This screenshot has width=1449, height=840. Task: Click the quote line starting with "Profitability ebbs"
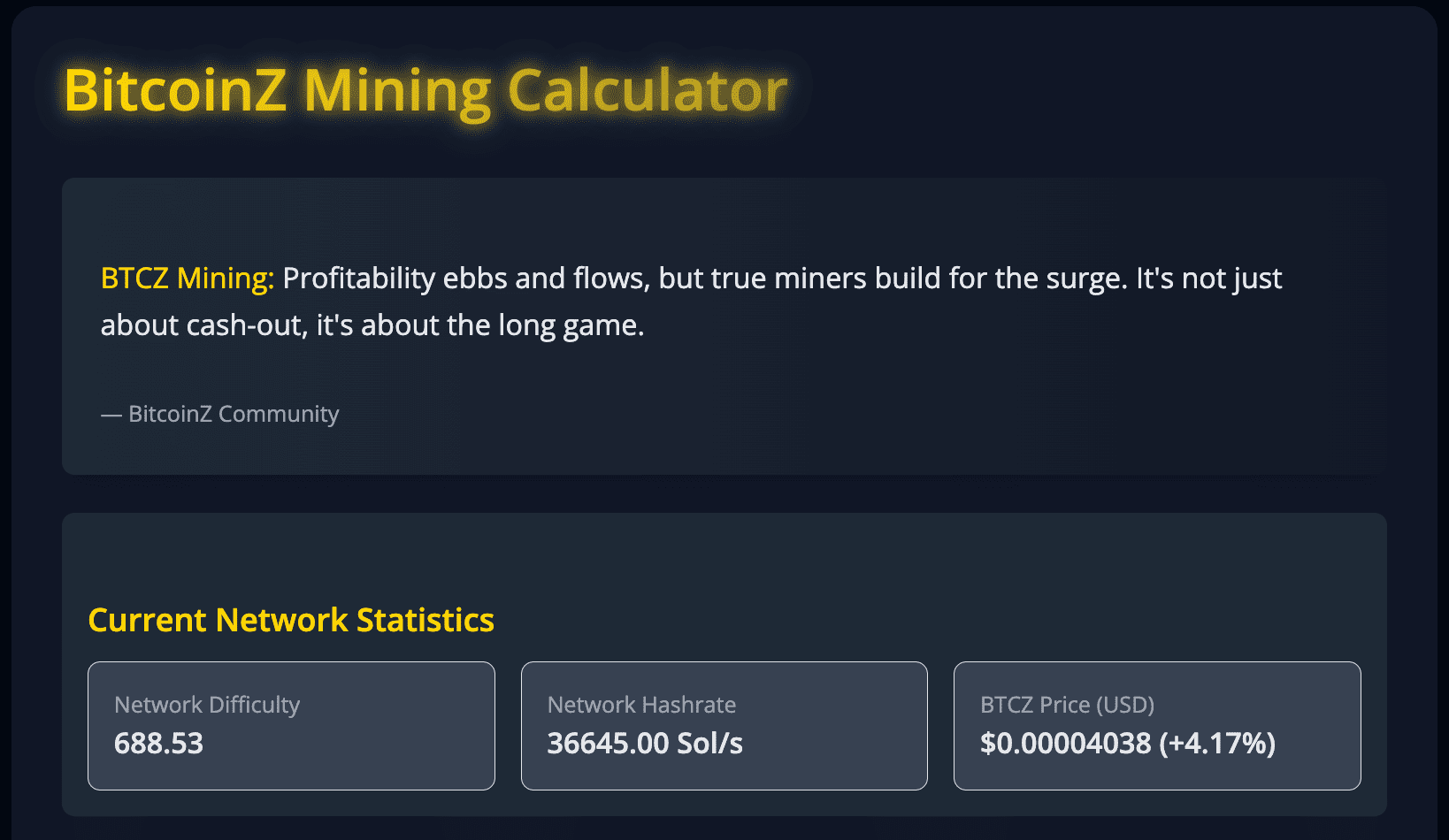click(x=782, y=279)
